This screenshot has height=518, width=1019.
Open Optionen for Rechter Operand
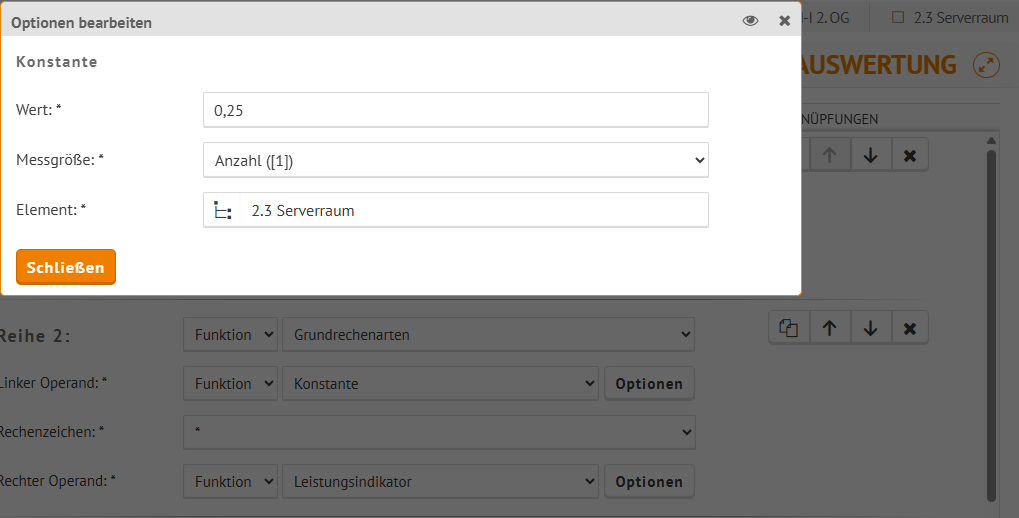[x=649, y=482]
